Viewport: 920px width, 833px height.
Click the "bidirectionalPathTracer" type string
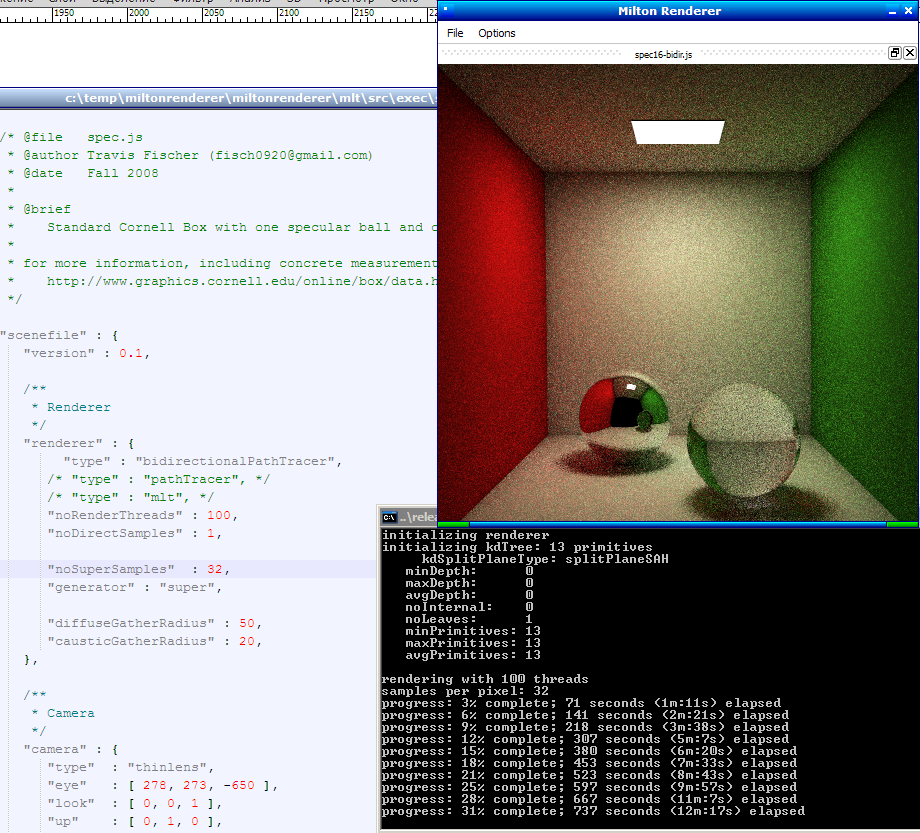pyautogui.click(x=240, y=461)
